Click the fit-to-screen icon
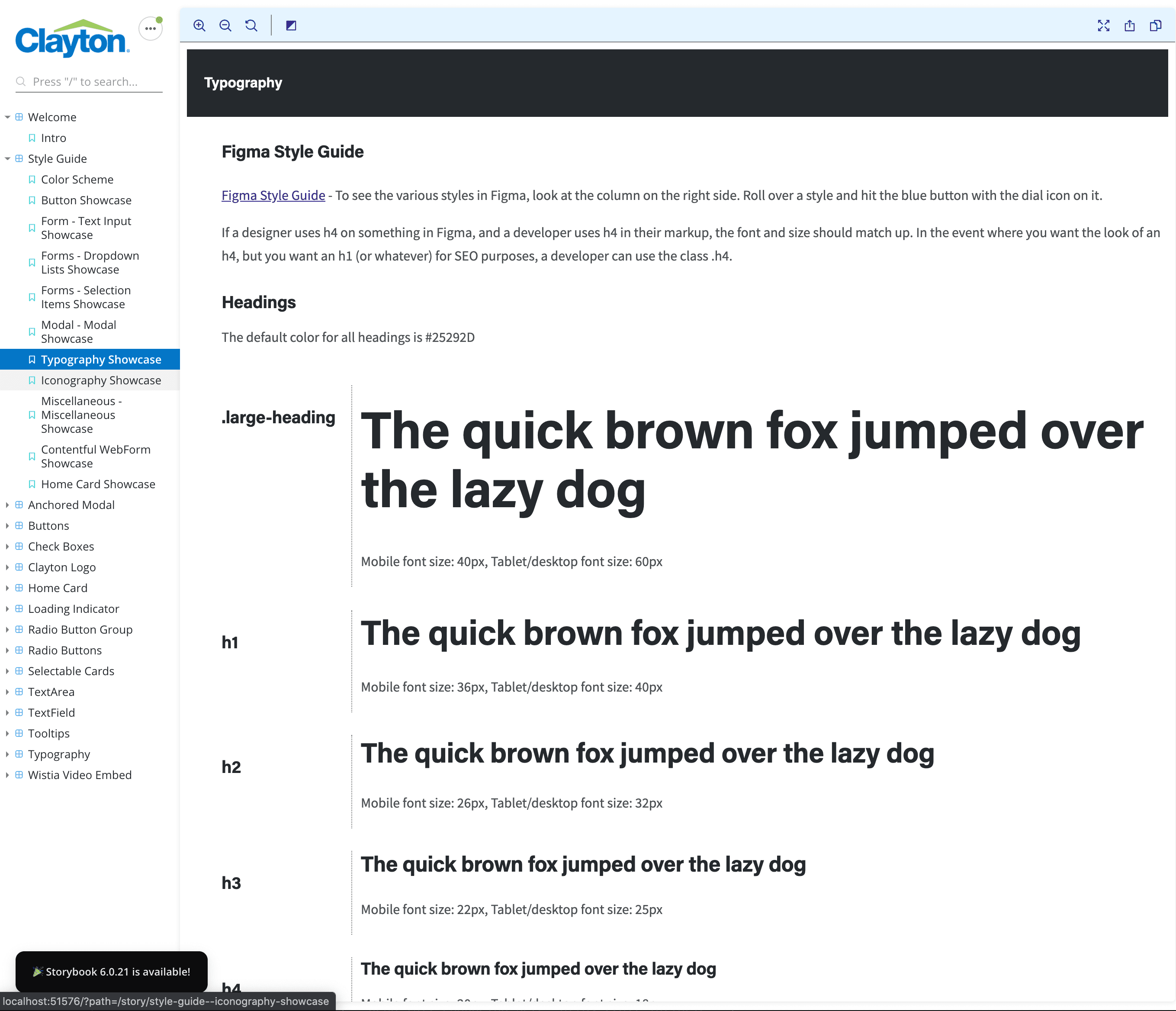 point(1104,25)
